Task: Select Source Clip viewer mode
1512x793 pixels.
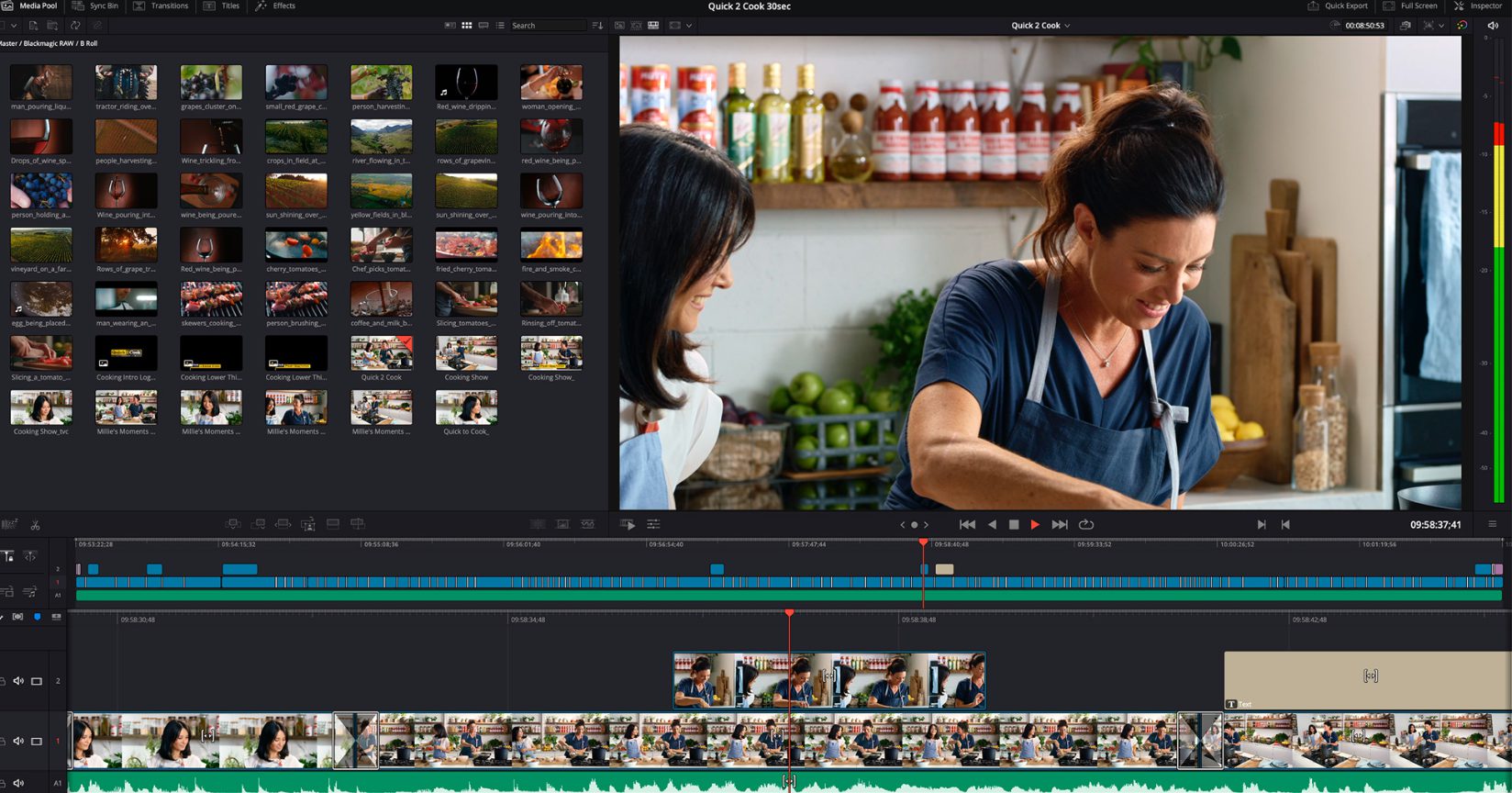Action: (619, 26)
